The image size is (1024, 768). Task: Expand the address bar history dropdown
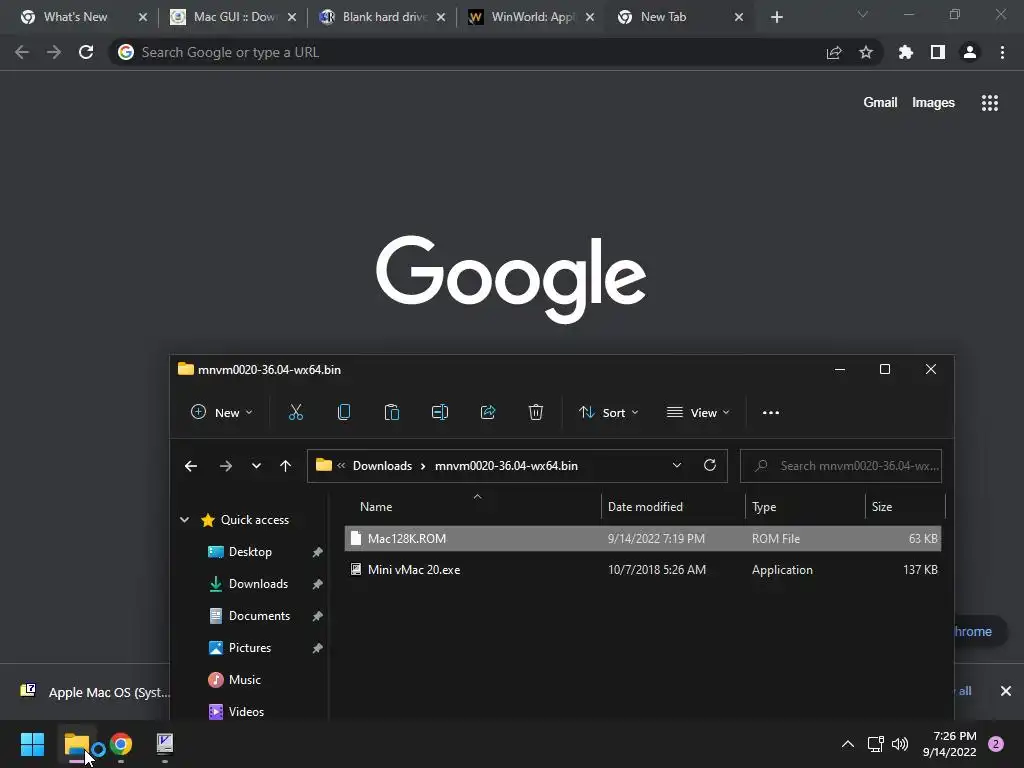click(677, 465)
